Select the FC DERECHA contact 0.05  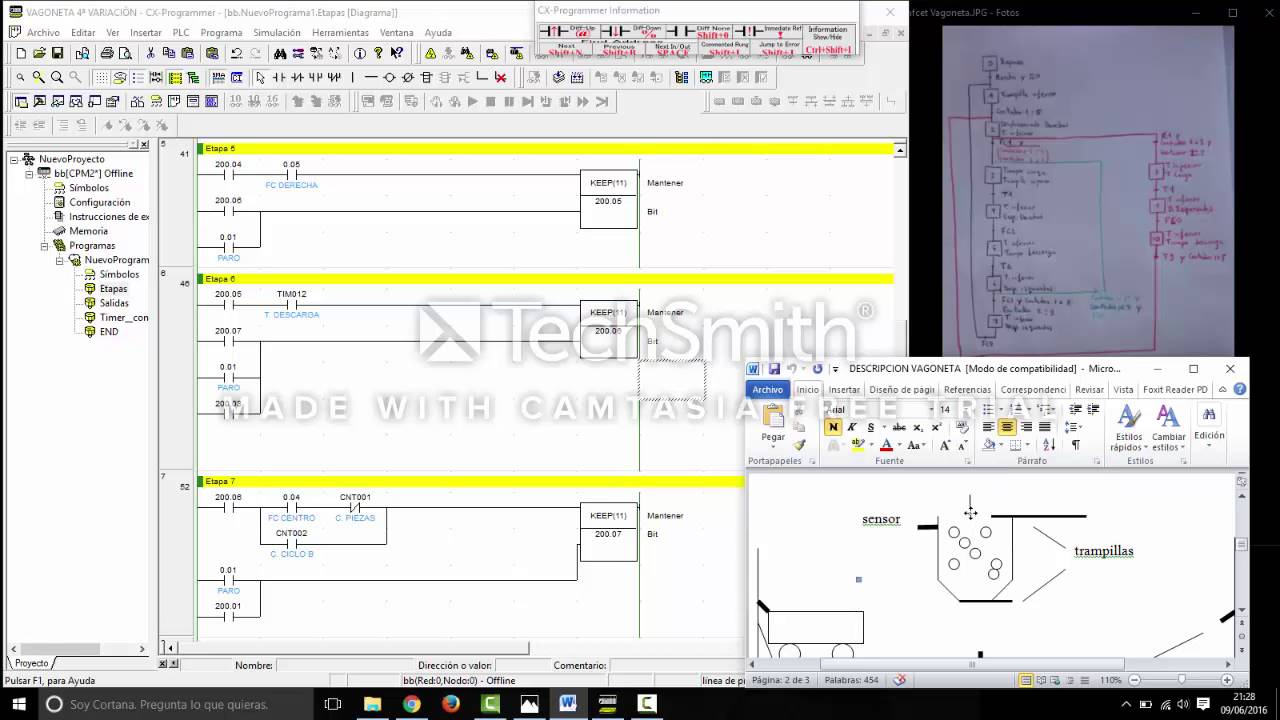tap(291, 174)
